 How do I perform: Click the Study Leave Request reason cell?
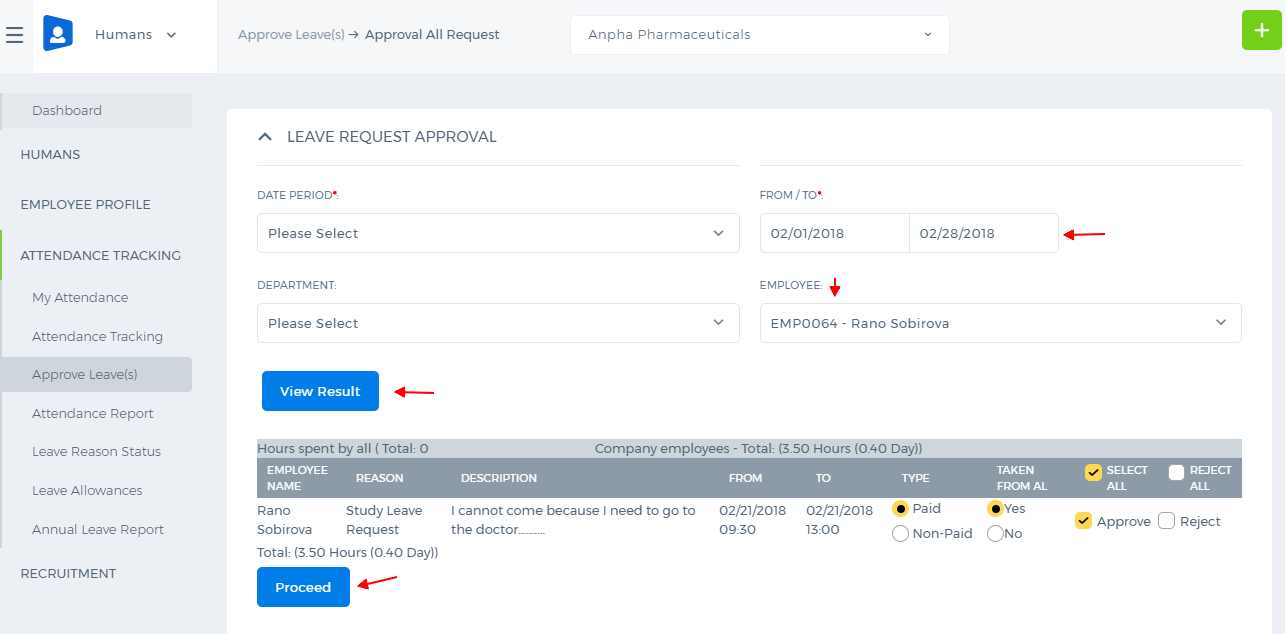[x=384, y=520]
